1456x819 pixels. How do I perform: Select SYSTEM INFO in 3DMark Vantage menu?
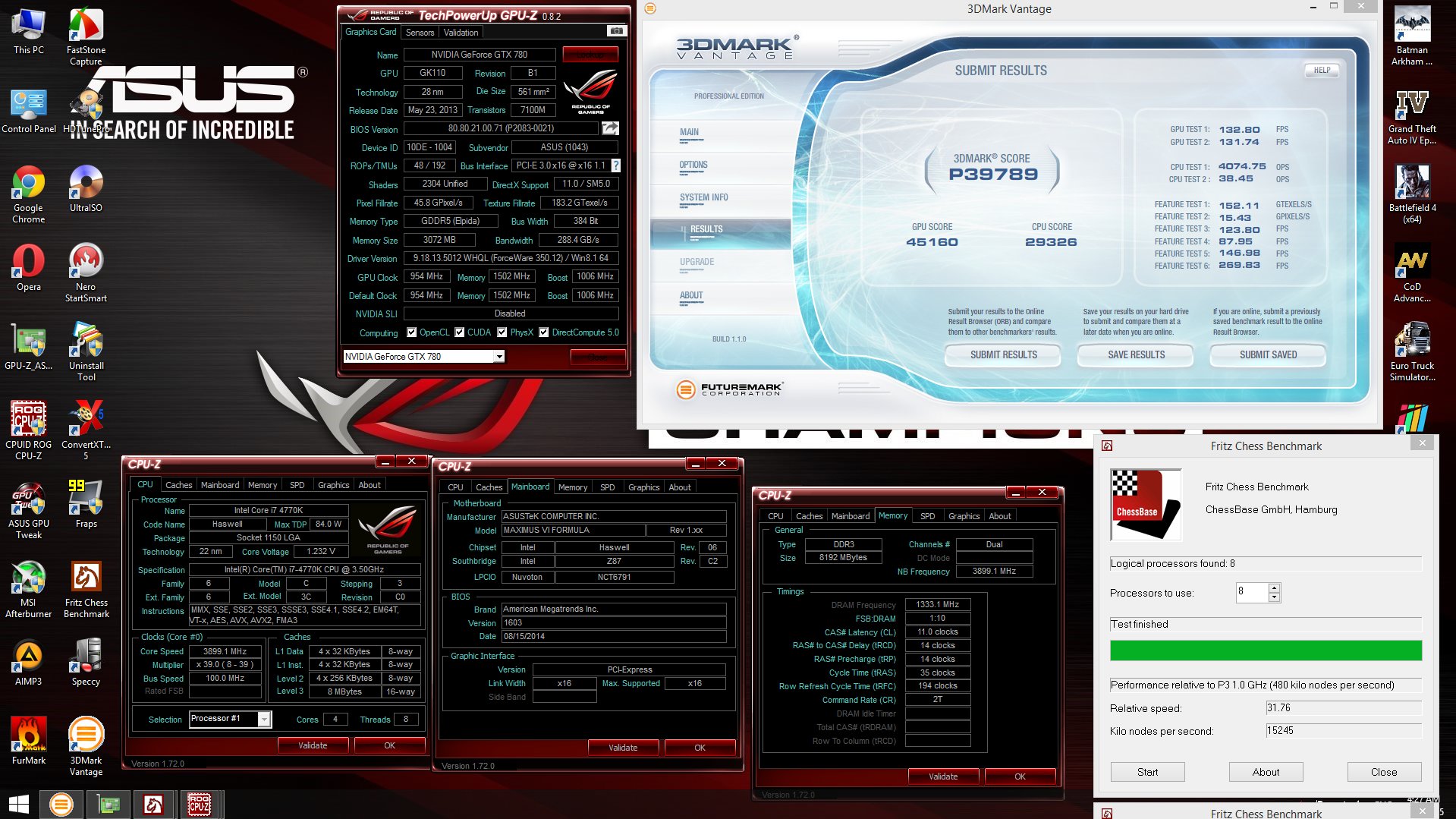pos(703,197)
